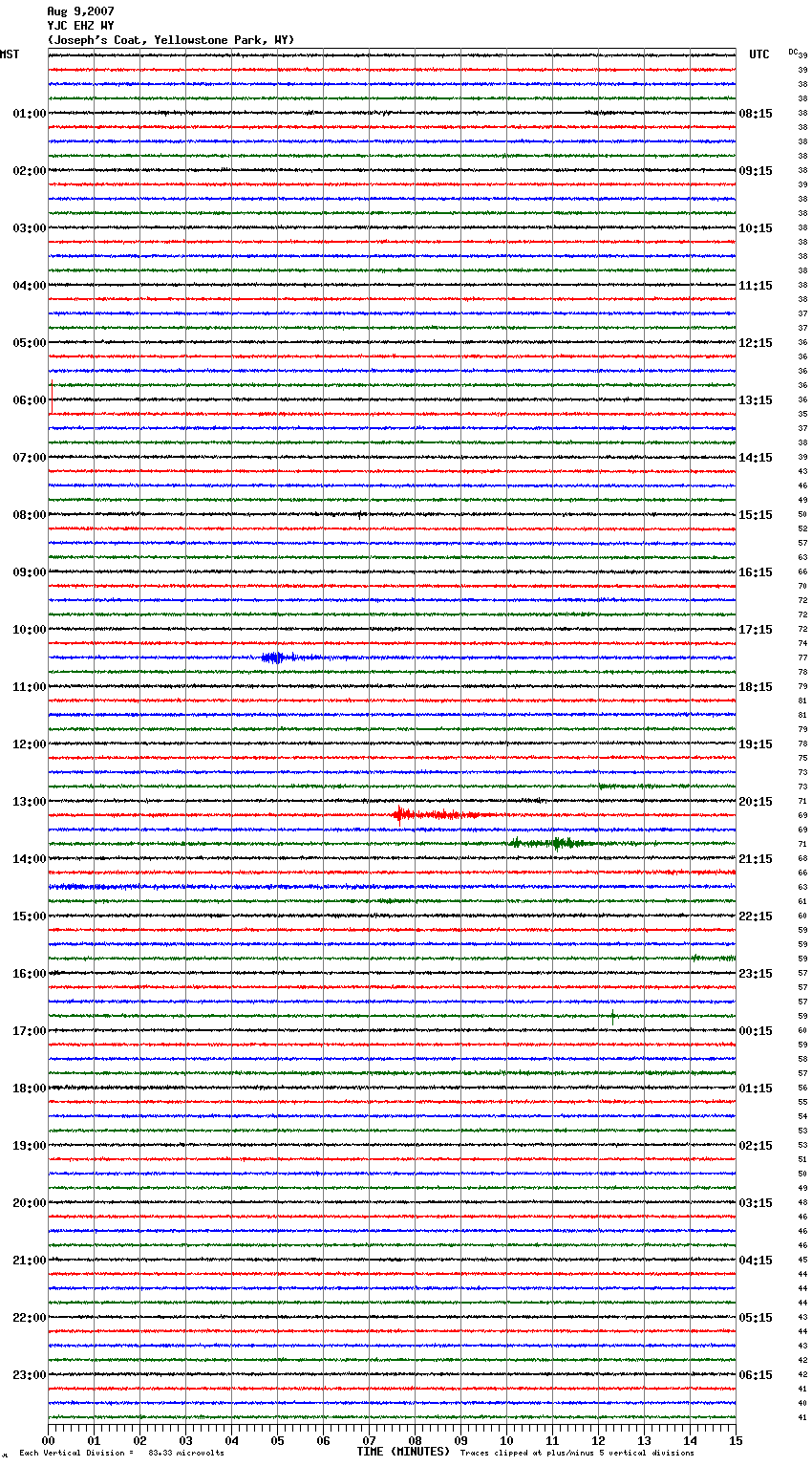
Task: Click the 08:15 UTC label
Action: 756,114
